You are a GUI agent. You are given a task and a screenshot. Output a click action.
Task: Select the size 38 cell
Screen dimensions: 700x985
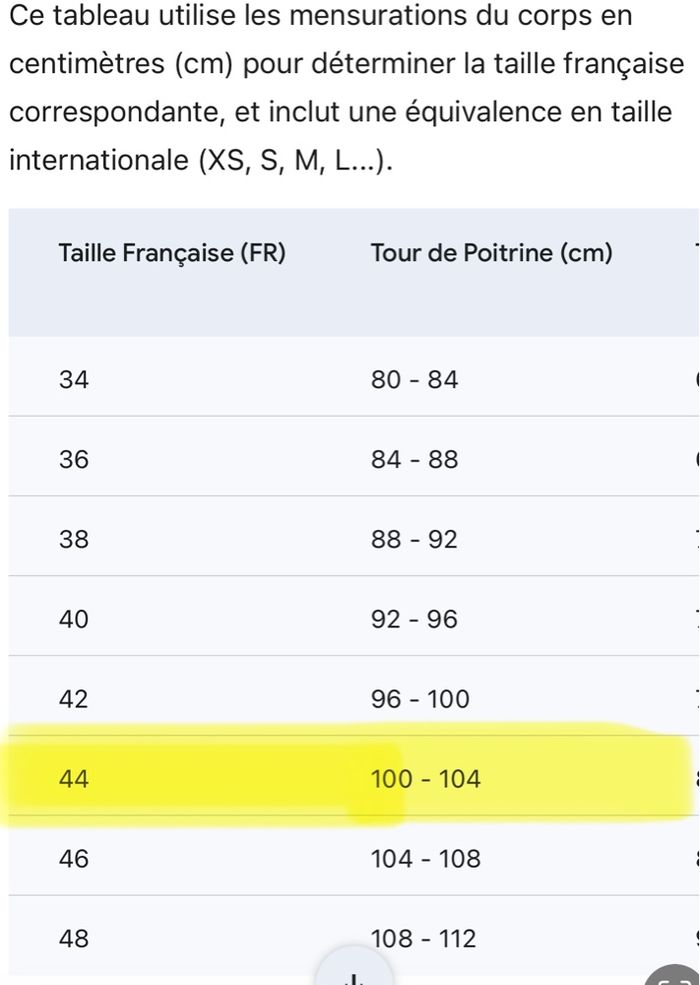pos(75,540)
